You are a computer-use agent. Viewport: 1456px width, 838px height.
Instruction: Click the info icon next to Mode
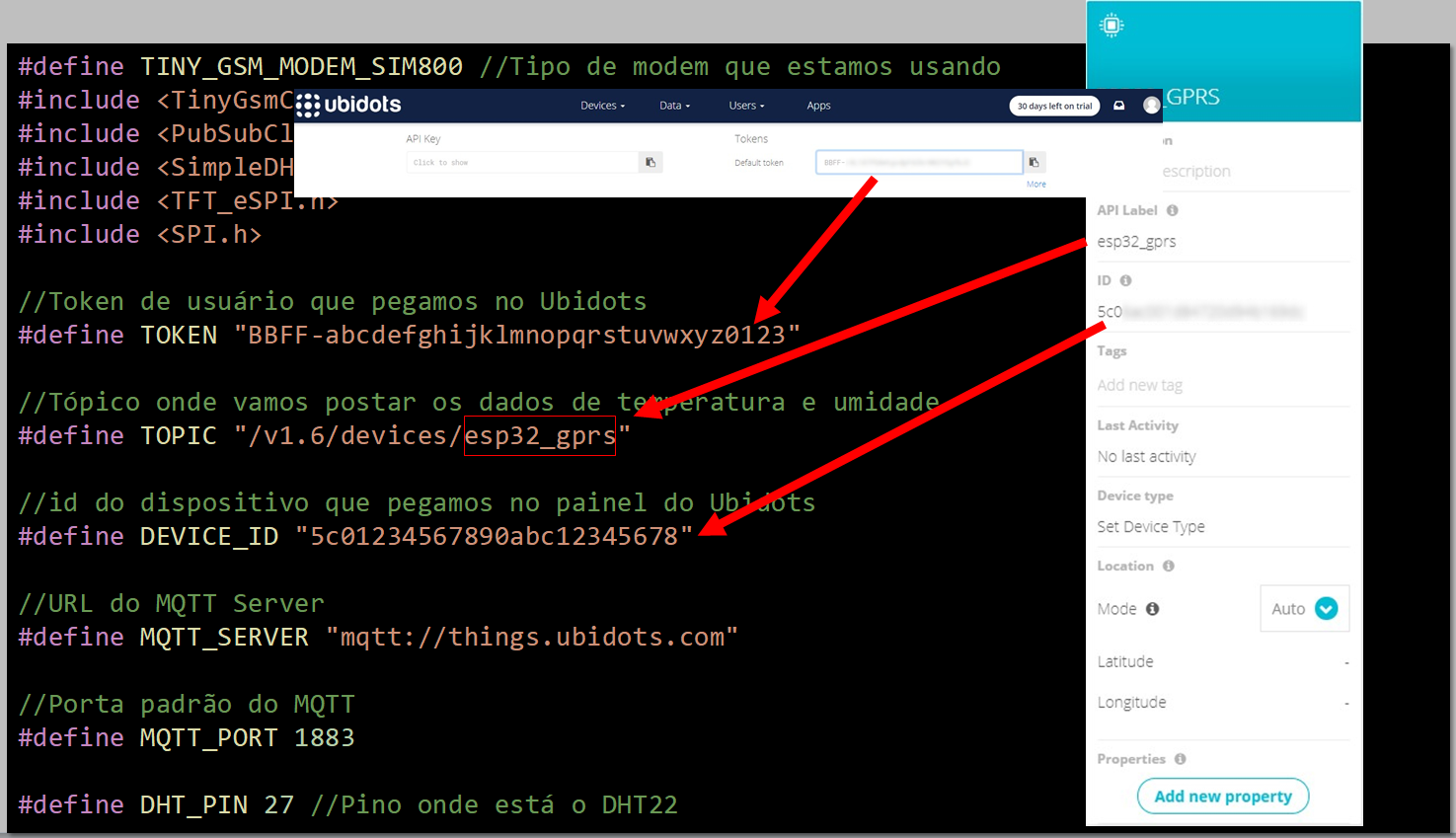point(1151,609)
